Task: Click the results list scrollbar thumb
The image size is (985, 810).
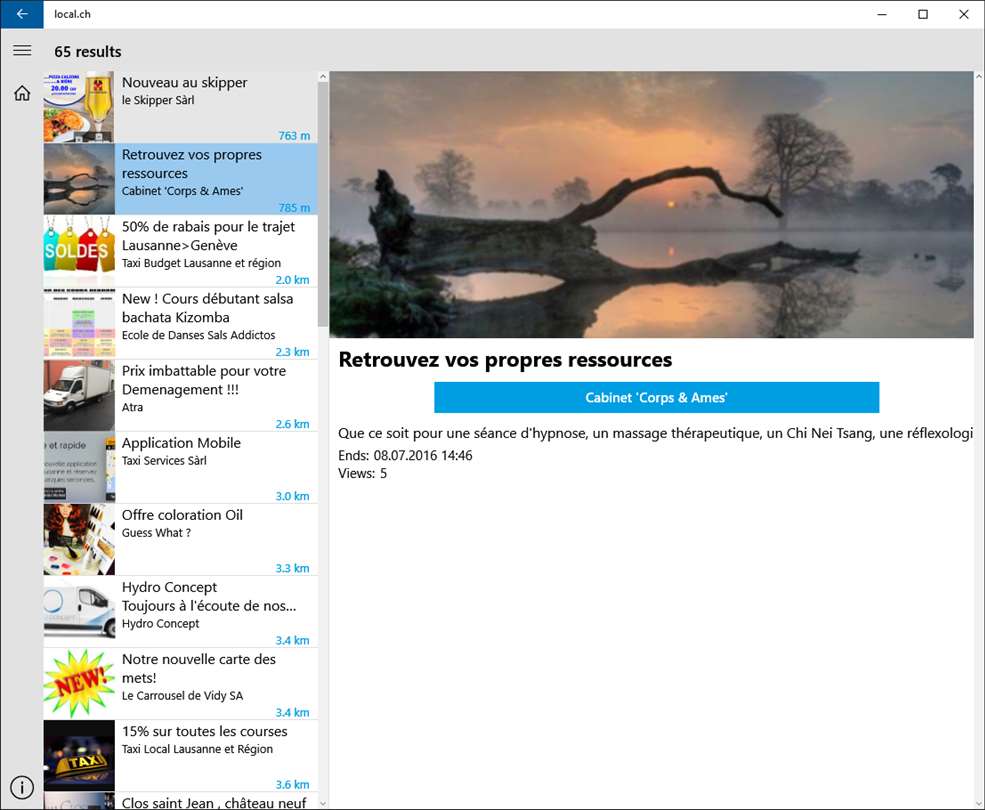Action: 323,204
